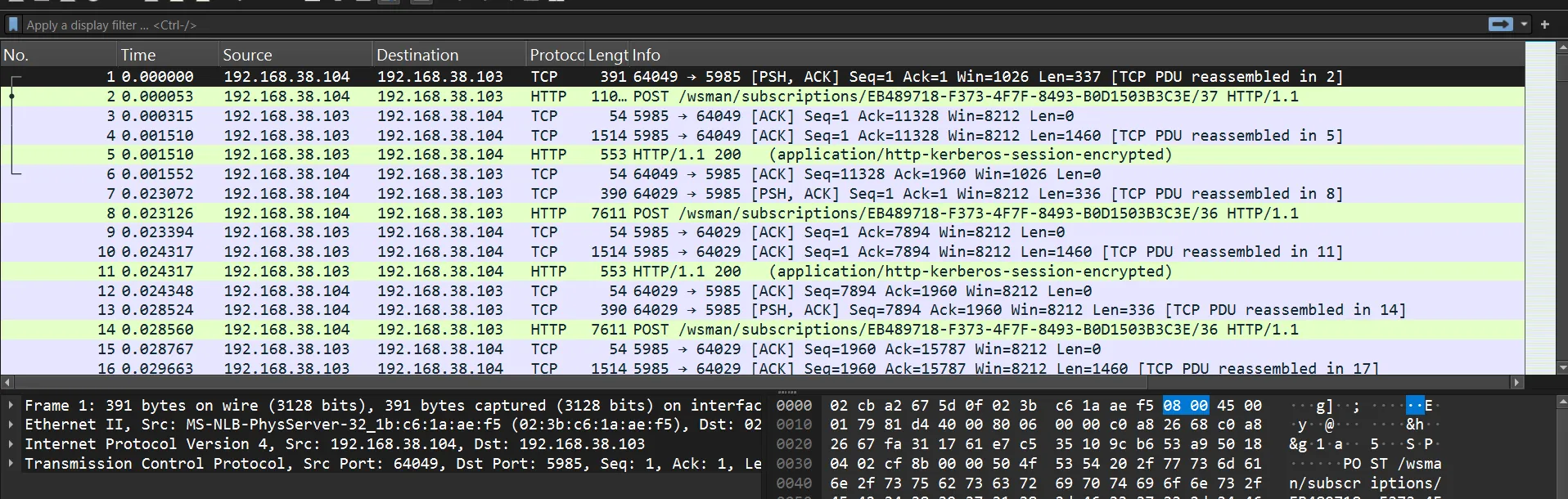Expand Transmission Control Protocol section
This screenshot has width=1568, height=499.
[x=11, y=464]
